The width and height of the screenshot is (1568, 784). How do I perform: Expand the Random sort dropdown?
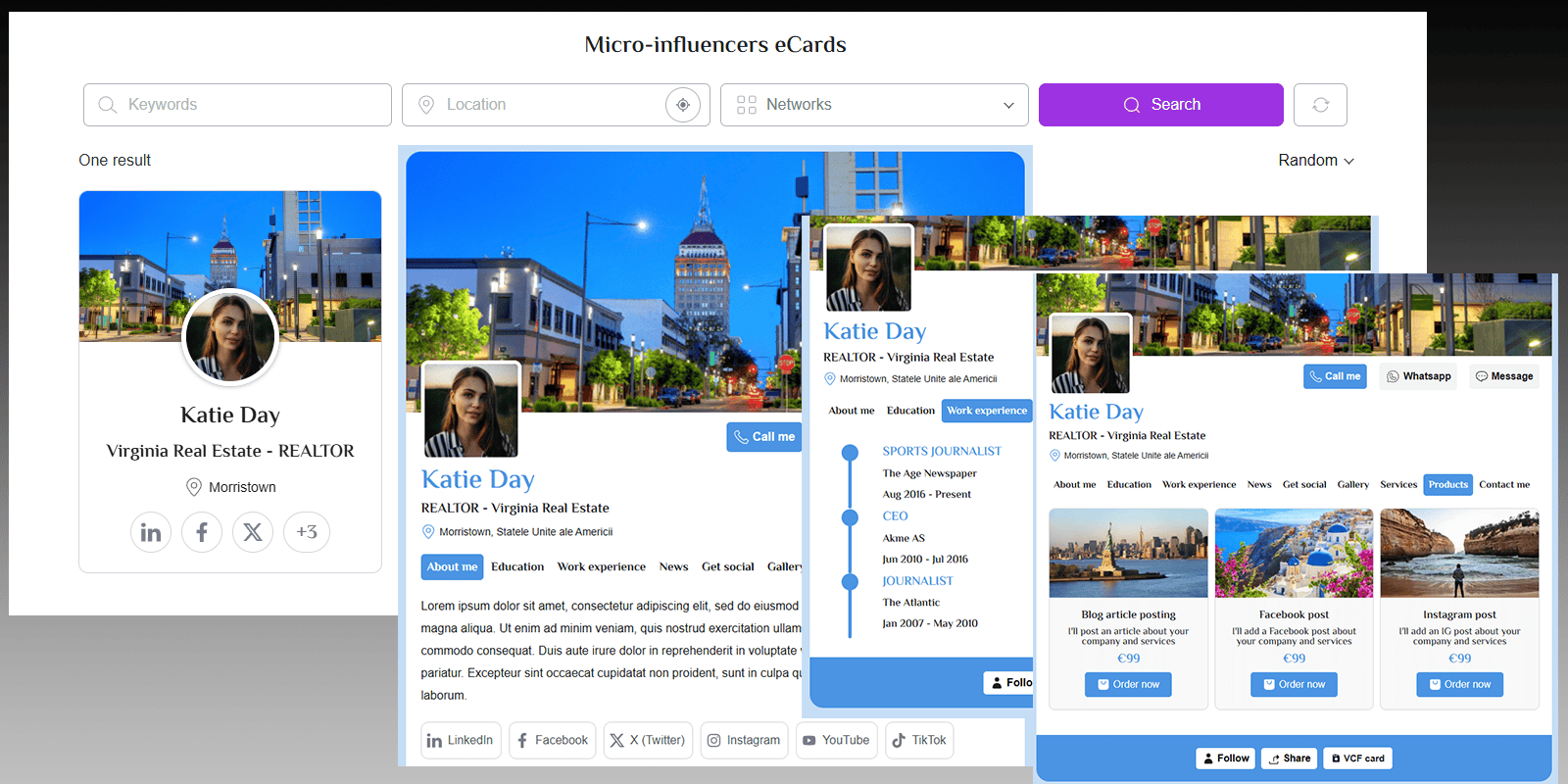click(x=1315, y=161)
